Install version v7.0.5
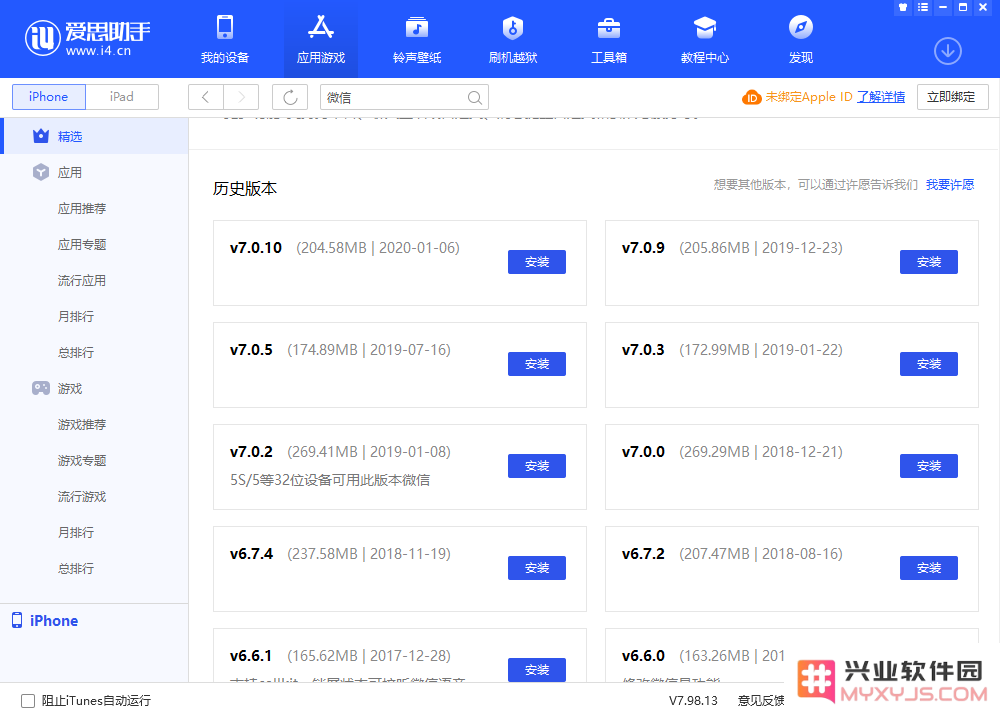The height and width of the screenshot is (718, 1000). (x=536, y=364)
